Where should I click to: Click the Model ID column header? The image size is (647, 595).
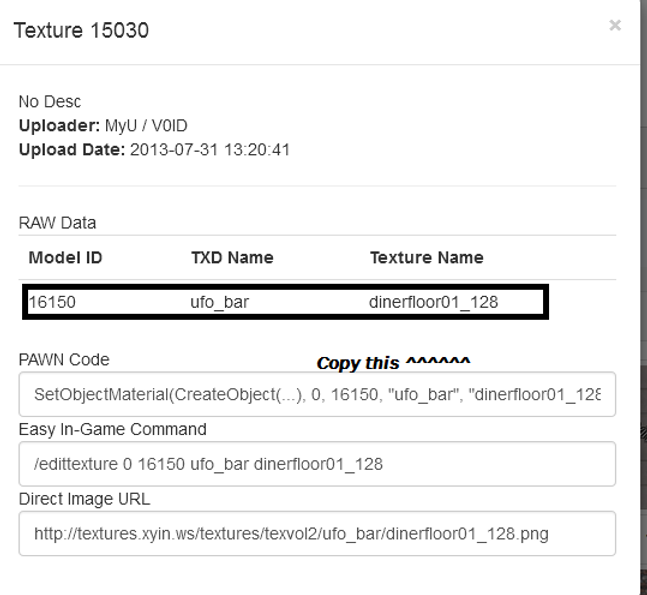[65, 257]
